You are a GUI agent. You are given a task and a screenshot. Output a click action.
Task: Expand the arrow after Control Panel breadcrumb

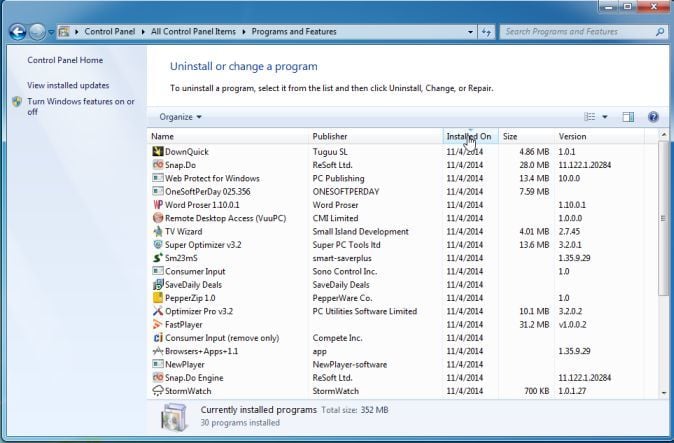click(x=143, y=32)
